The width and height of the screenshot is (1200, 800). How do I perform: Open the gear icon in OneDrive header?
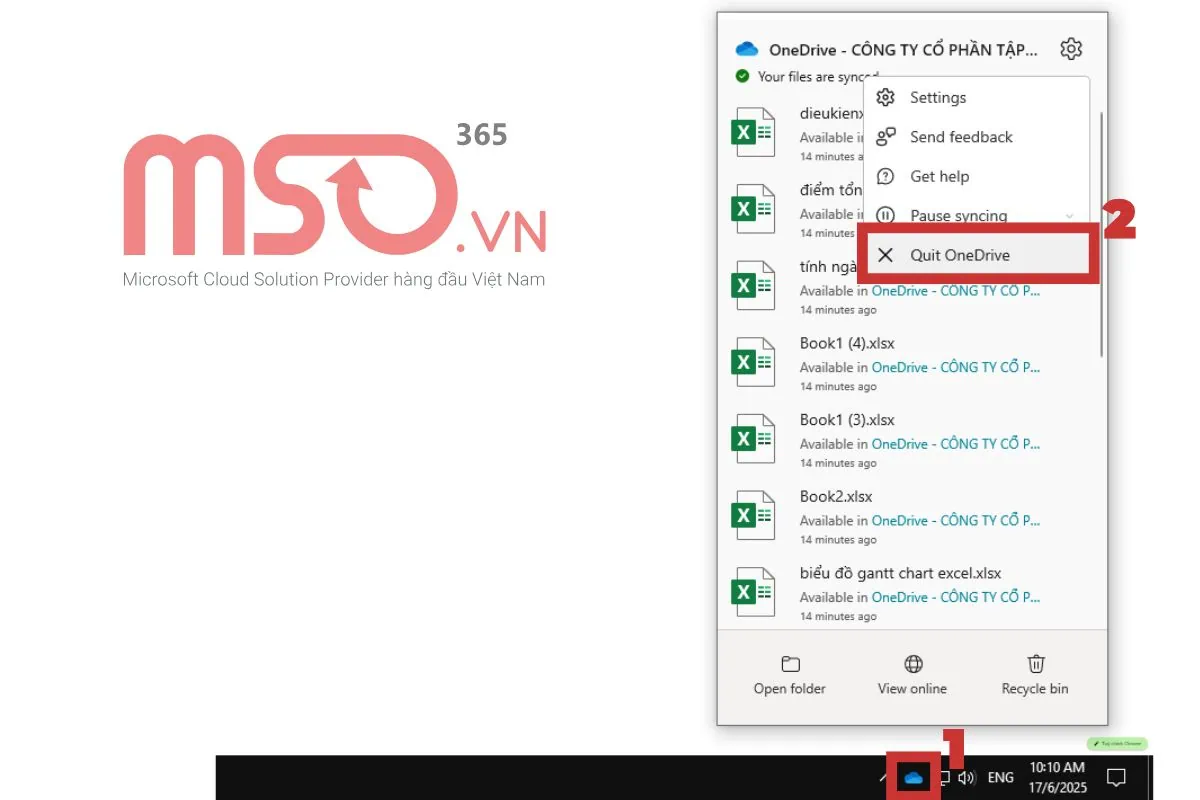(x=1071, y=49)
